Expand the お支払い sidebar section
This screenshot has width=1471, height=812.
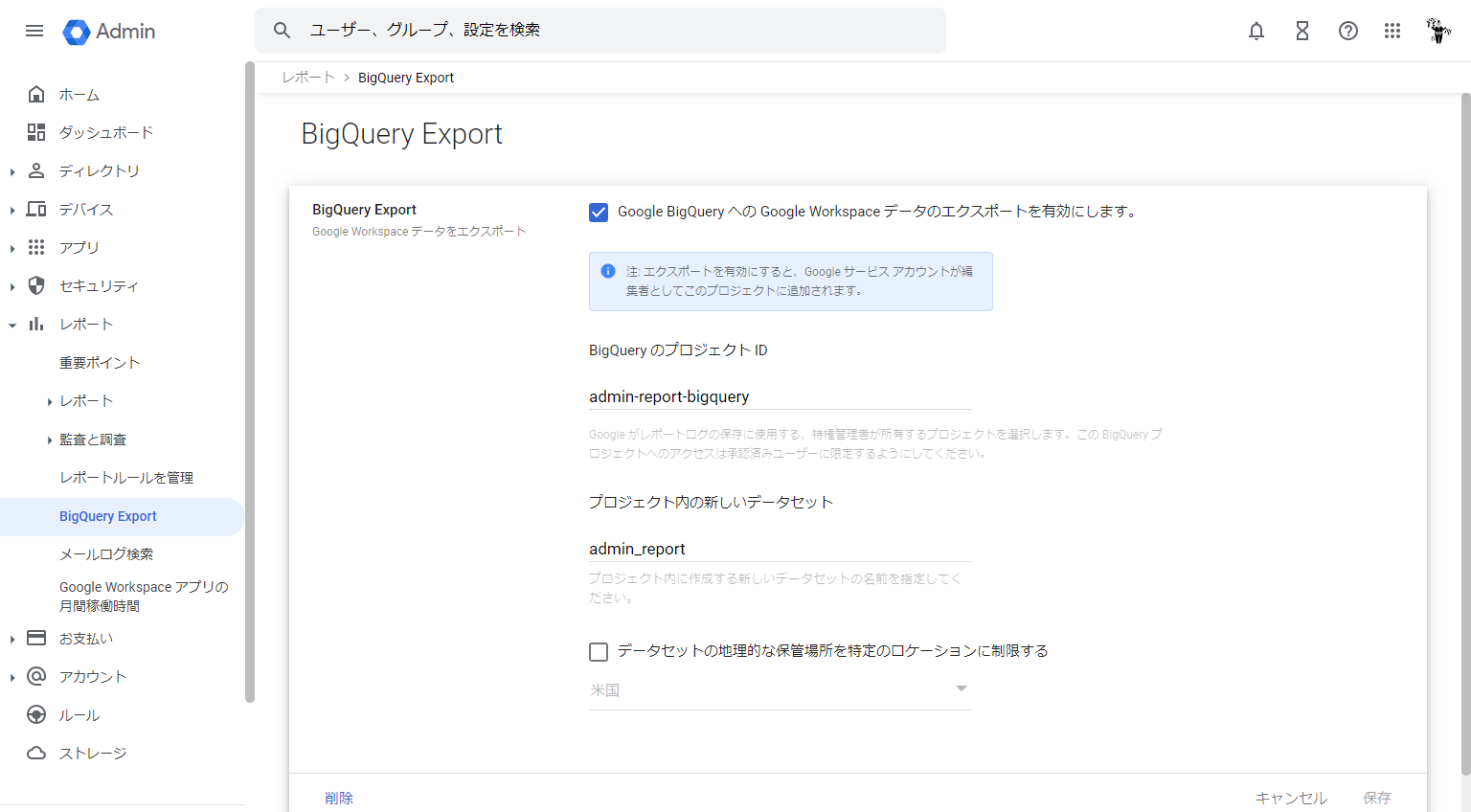pos(12,640)
